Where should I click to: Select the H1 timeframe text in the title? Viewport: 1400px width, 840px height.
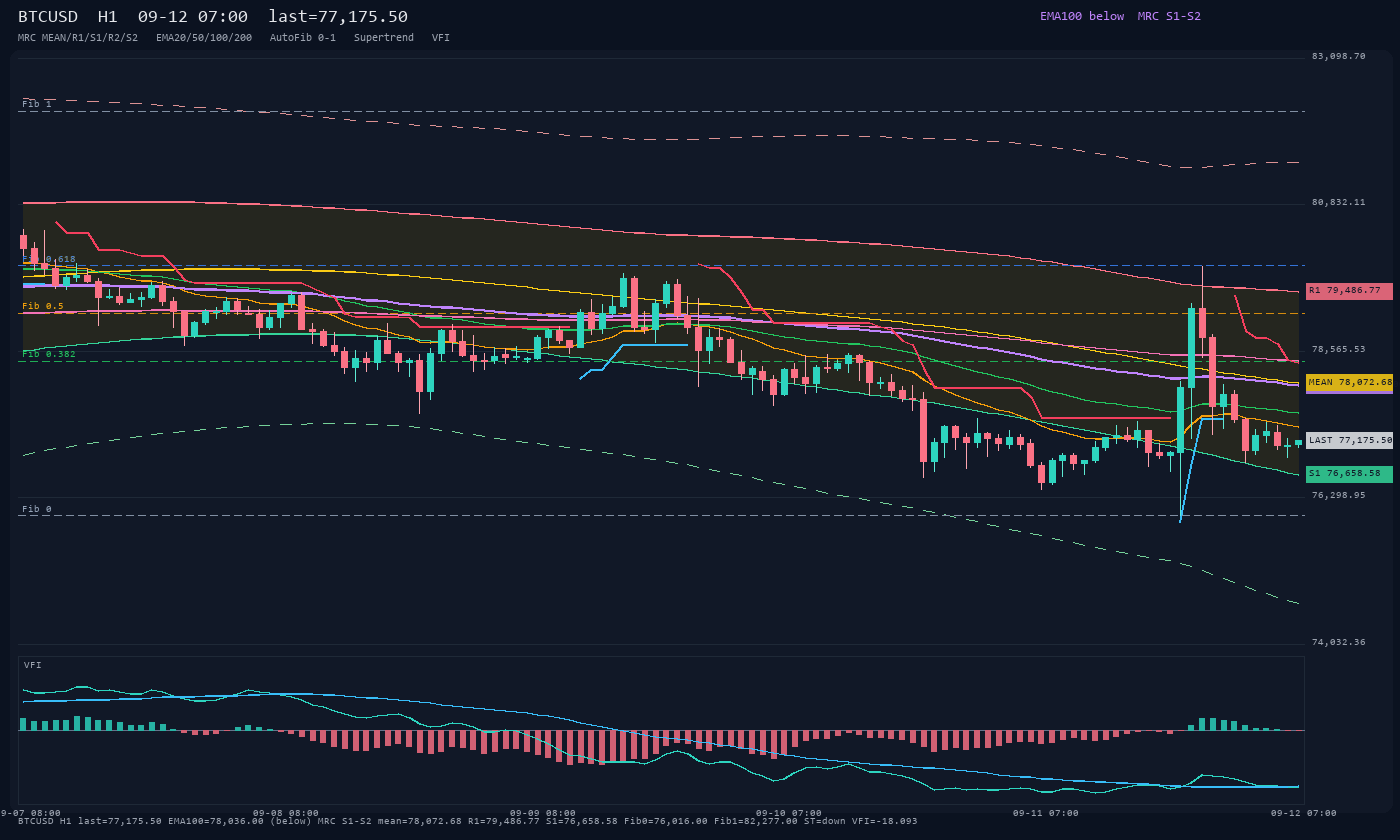(x=108, y=17)
